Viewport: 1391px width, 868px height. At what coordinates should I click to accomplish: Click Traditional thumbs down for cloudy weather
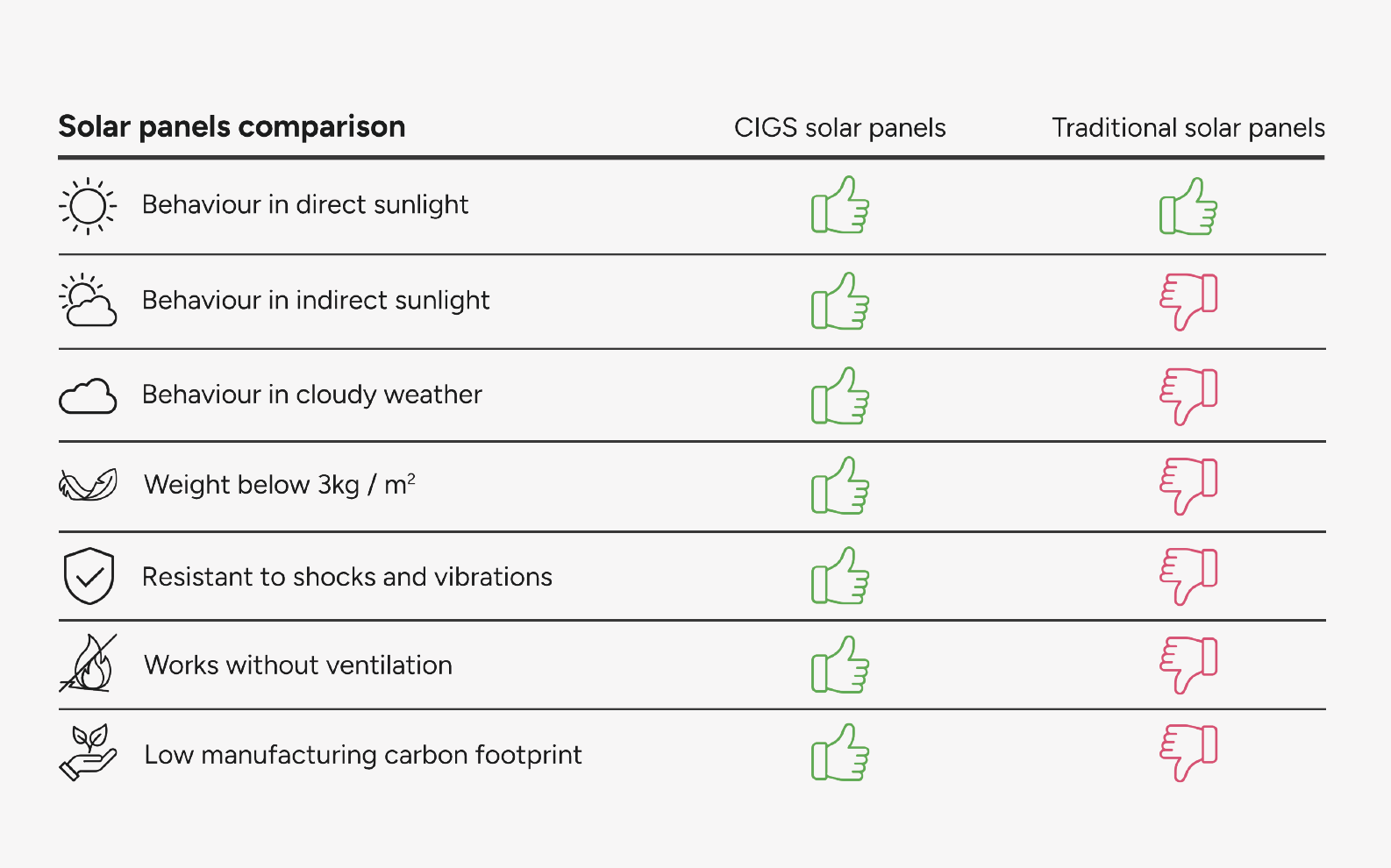1188,396
